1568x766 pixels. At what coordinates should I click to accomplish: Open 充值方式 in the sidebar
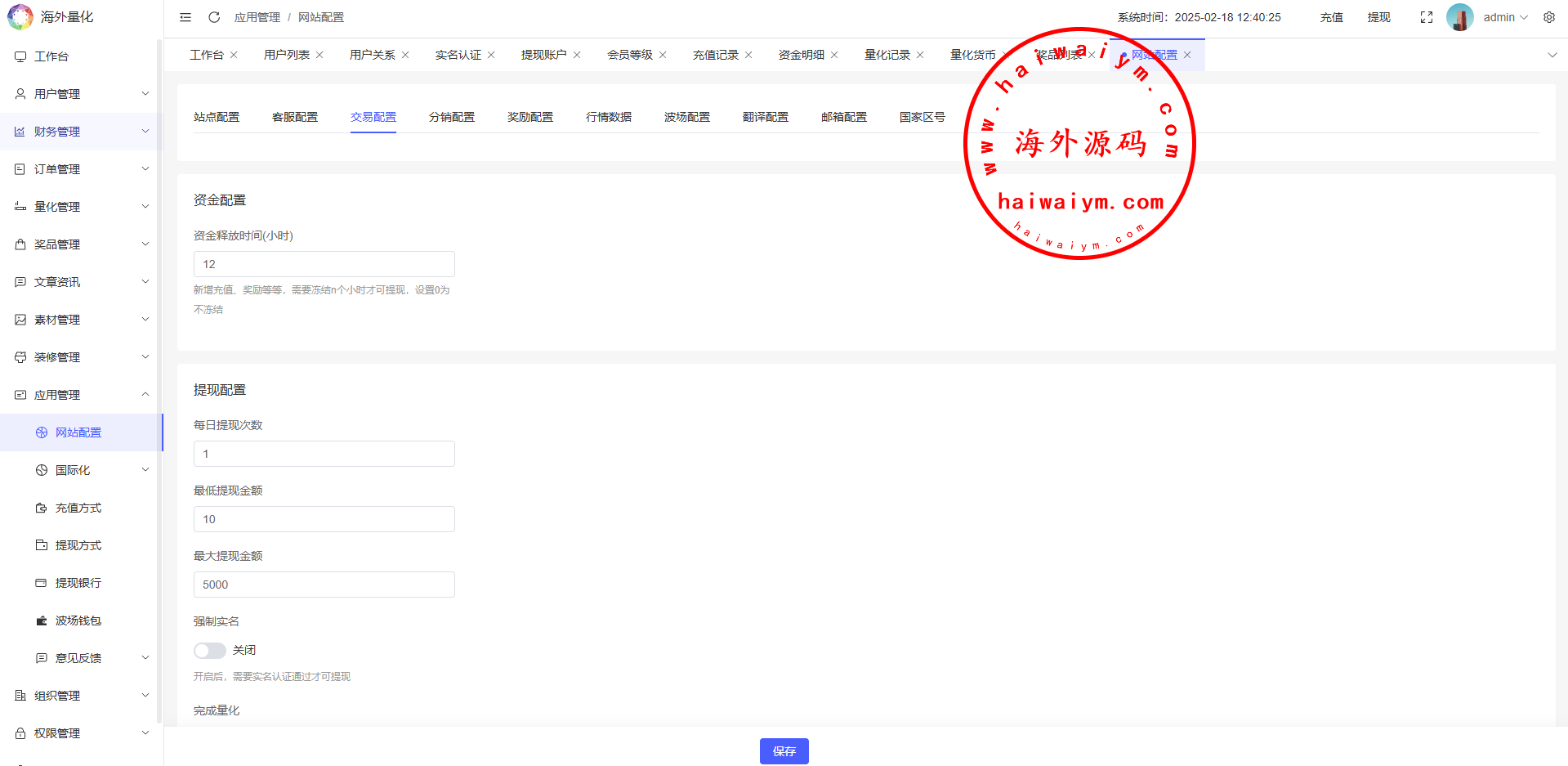[78, 508]
